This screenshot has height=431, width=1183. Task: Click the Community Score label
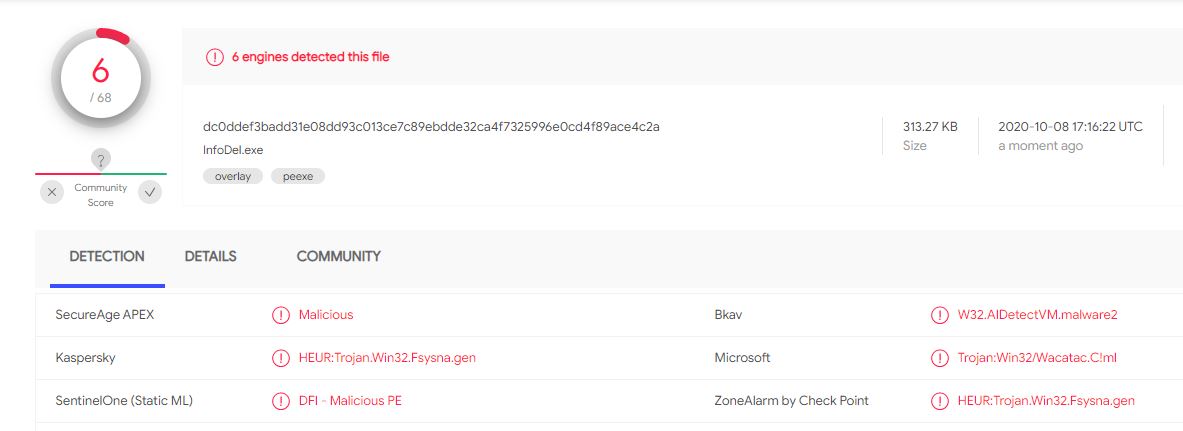(100, 195)
